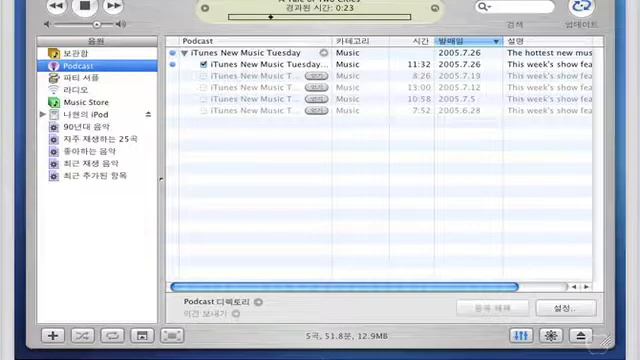Toggle checkbox of the 2005.7.19 episode
The image size is (640, 360).
203,76
